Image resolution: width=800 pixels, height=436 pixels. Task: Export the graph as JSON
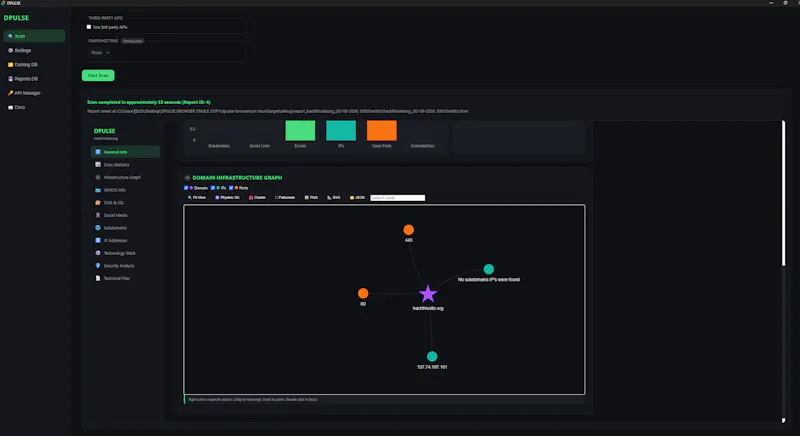click(x=357, y=198)
